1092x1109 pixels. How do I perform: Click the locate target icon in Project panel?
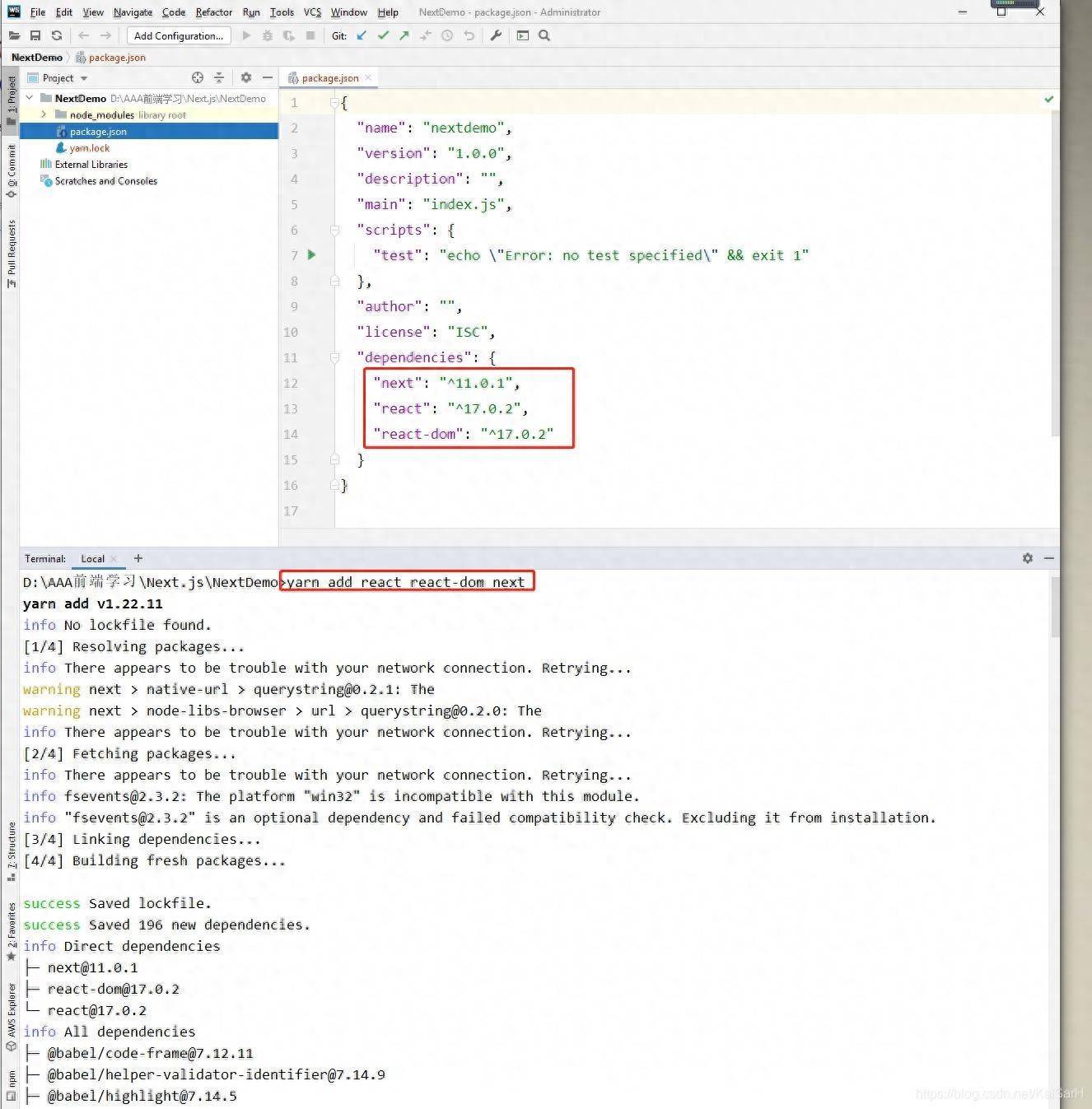[x=198, y=77]
